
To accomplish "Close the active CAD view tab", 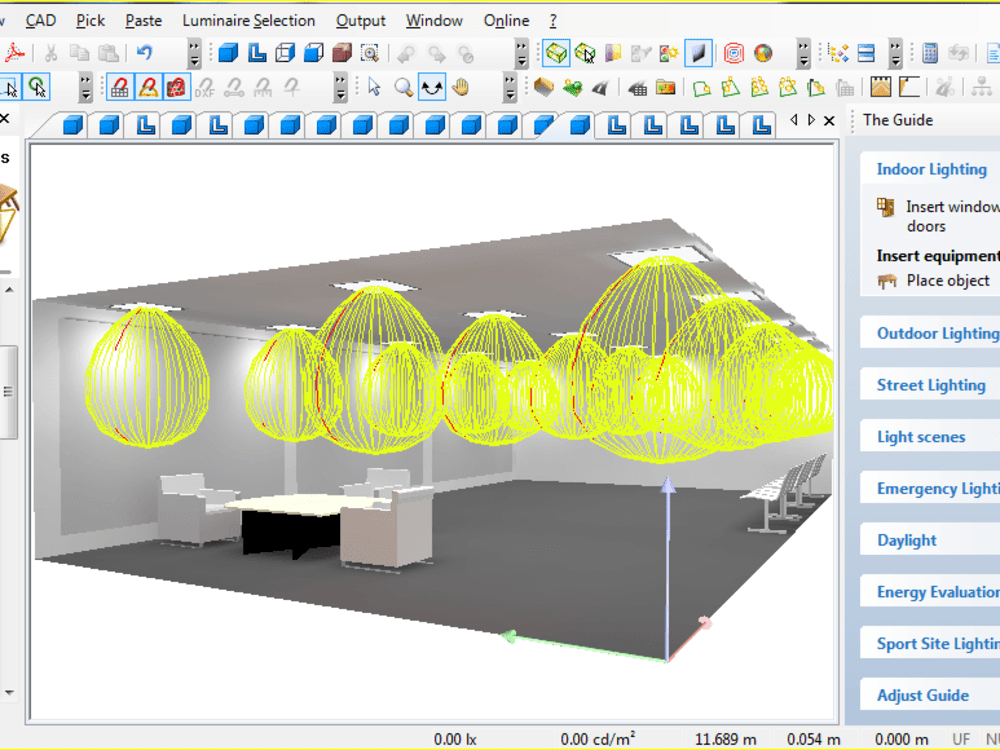I will click(829, 120).
